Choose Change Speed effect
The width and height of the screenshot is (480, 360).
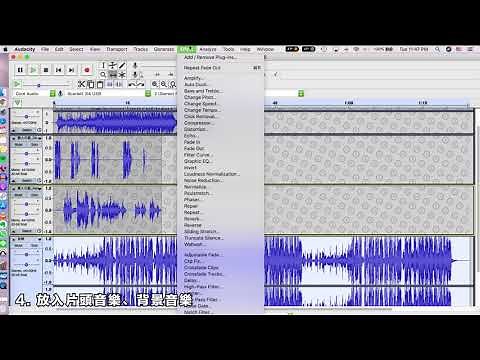[x=220, y=104]
